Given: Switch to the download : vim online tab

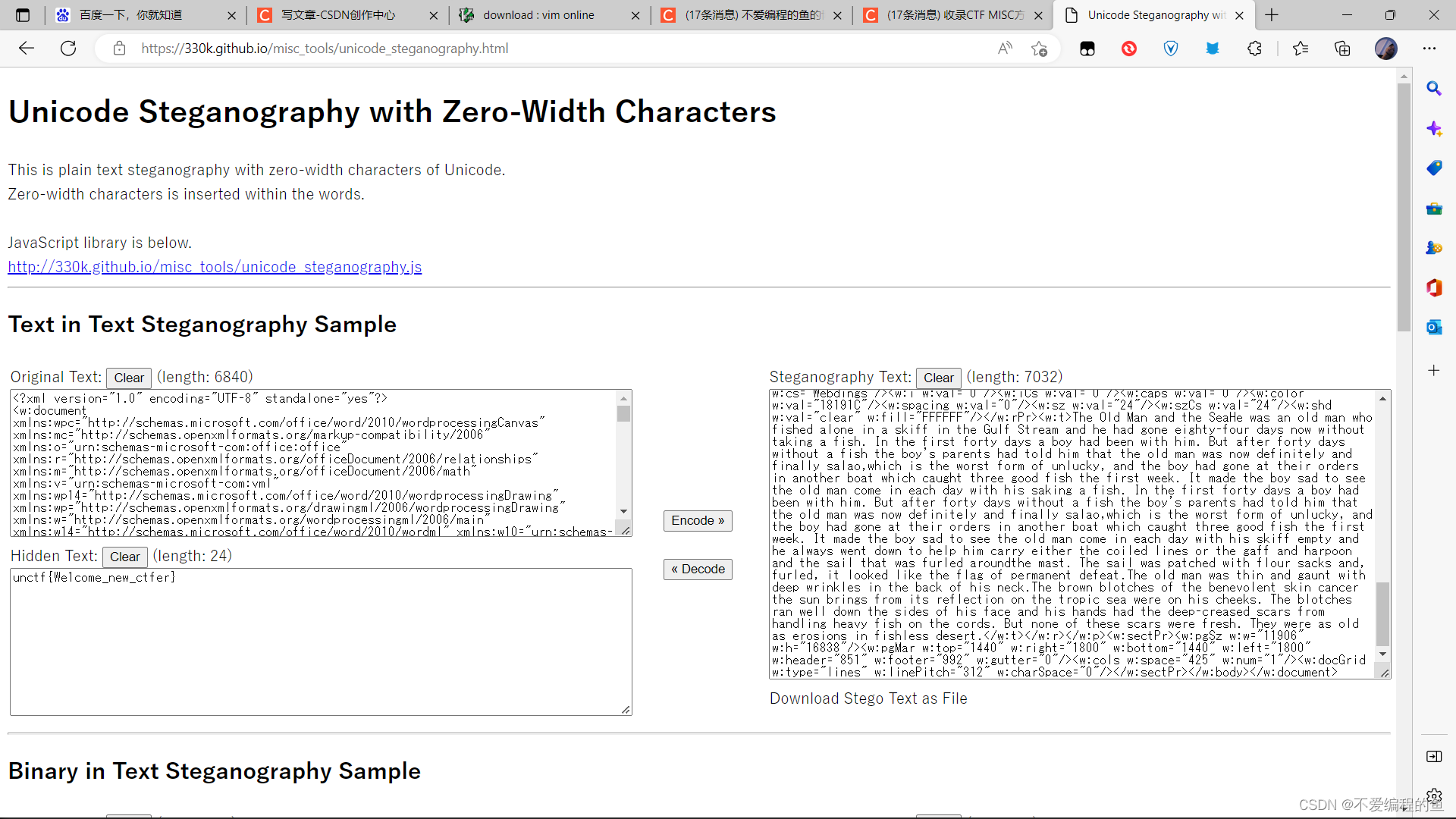Looking at the screenshot, I should click(538, 15).
